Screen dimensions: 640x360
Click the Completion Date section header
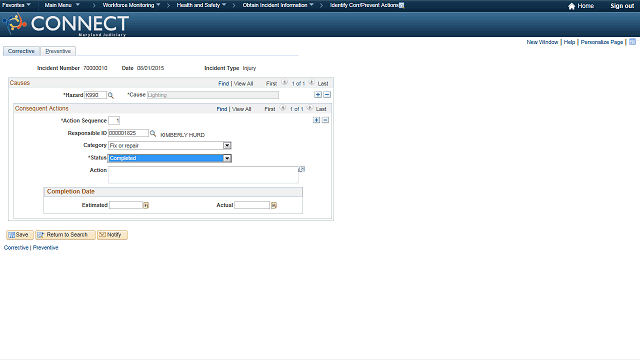coord(173,191)
